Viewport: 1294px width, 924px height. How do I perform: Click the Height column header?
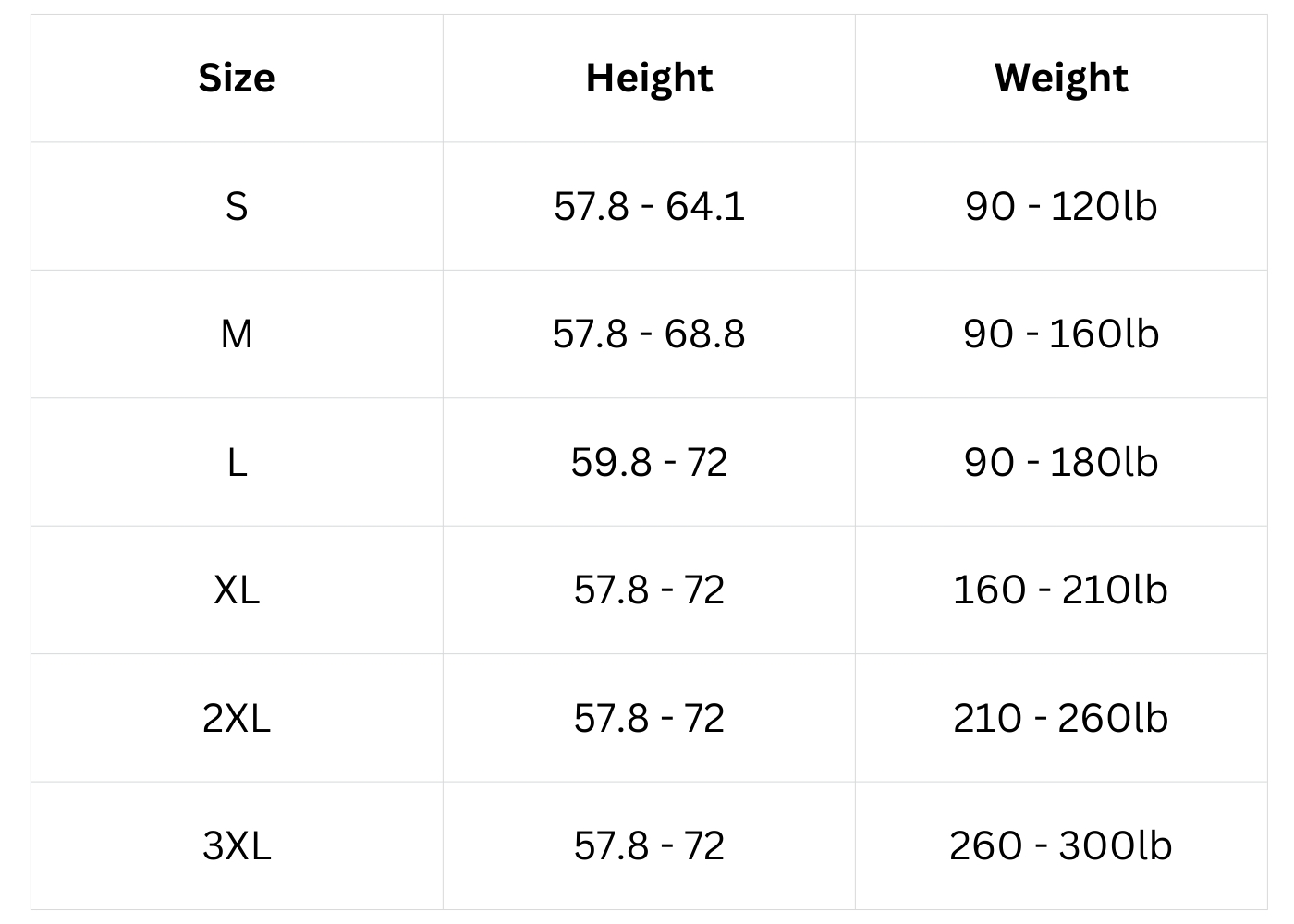[x=649, y=79]
